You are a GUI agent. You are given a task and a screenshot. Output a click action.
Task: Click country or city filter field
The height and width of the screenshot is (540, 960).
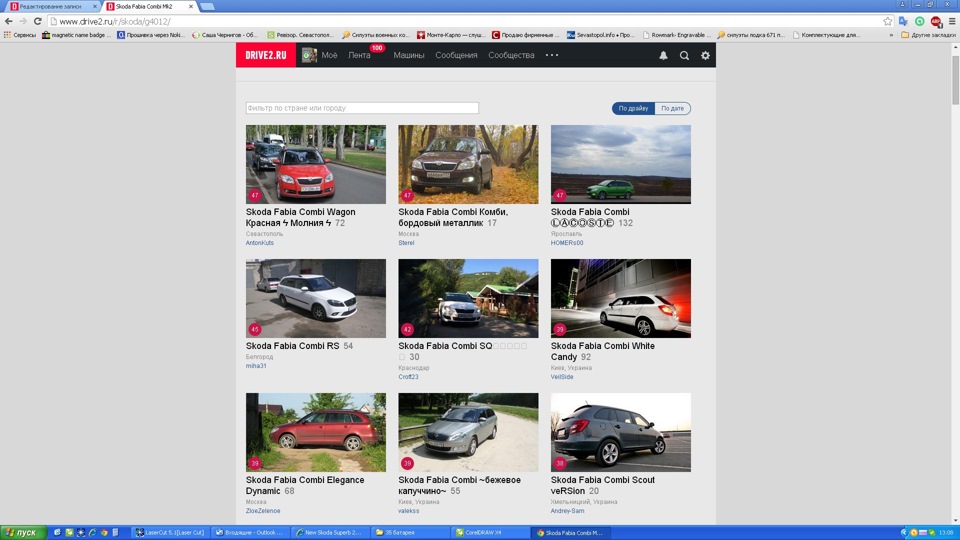tap(362, 108)
